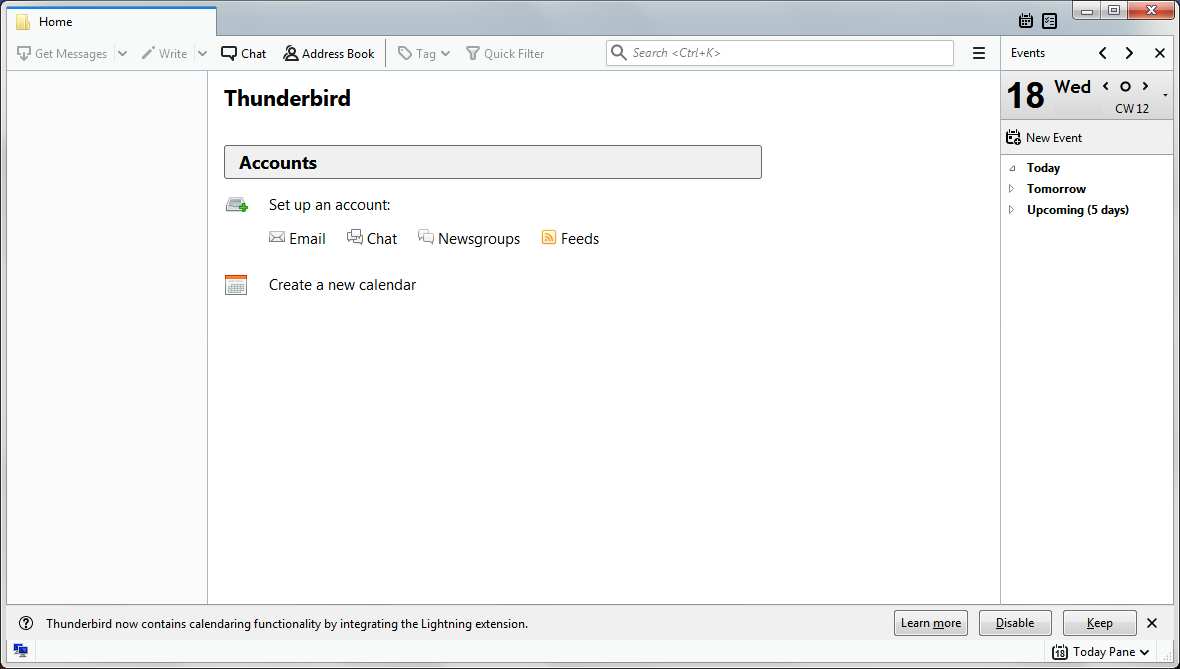This screenshot has height=669, width=1180.
Task: Click the CW 12 calendar week label
Action: (x=1132, y=109)
